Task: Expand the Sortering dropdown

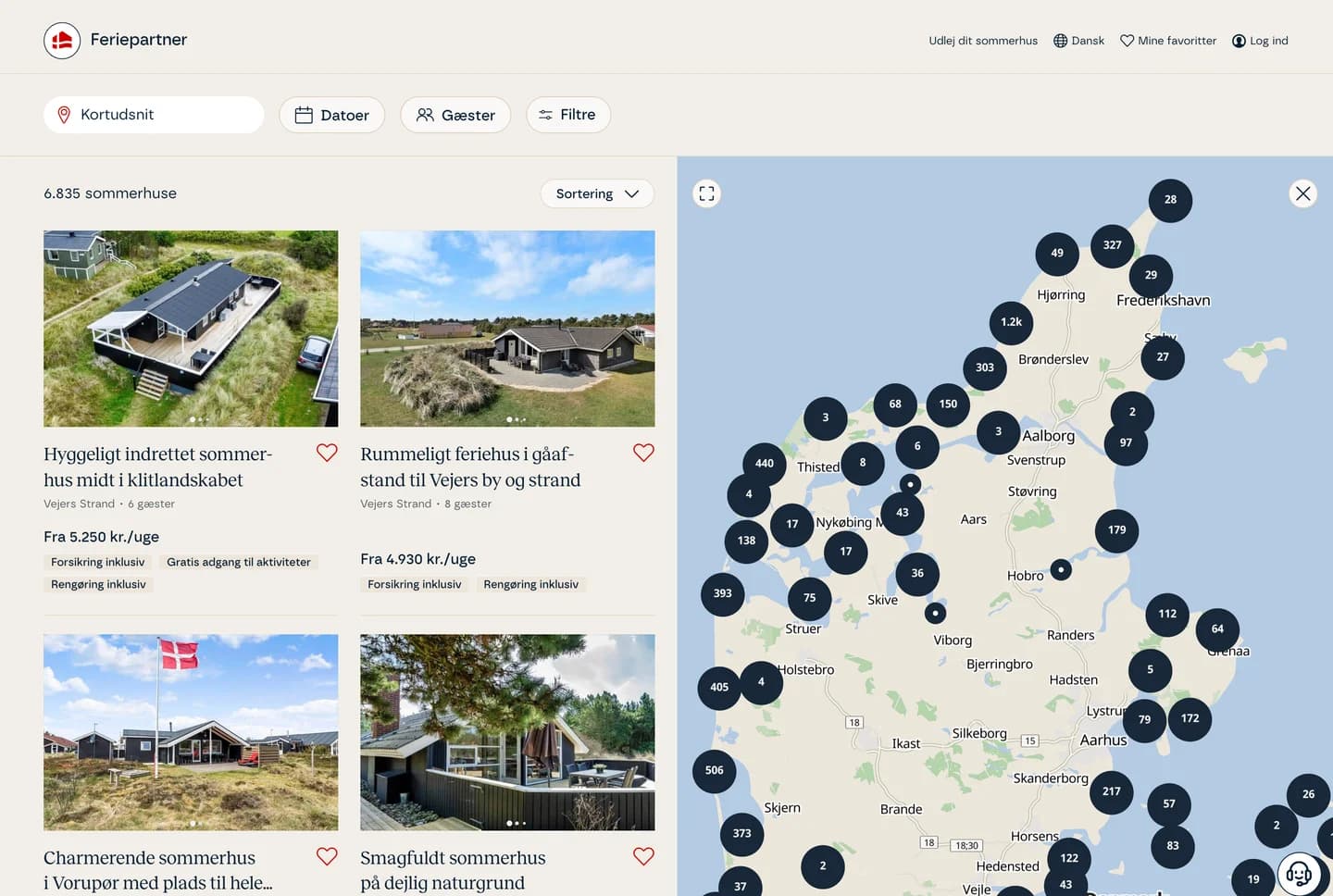Action: tap(597, 193)
